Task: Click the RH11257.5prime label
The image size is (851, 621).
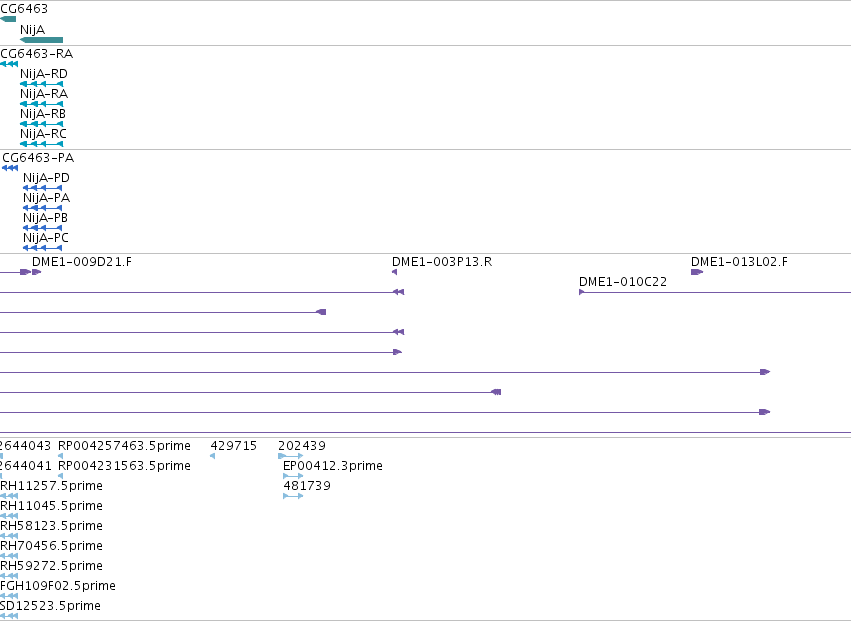Action: (52, 486)
